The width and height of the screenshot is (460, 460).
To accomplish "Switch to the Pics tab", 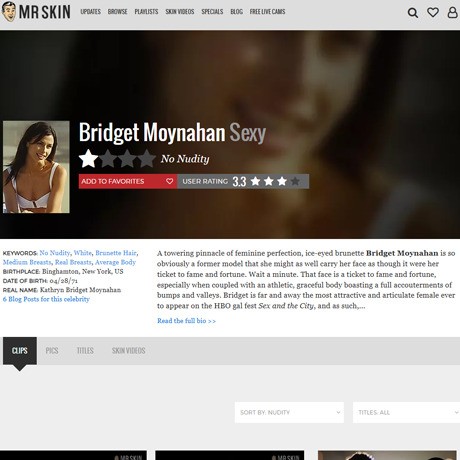I will (x=52, y=351).
